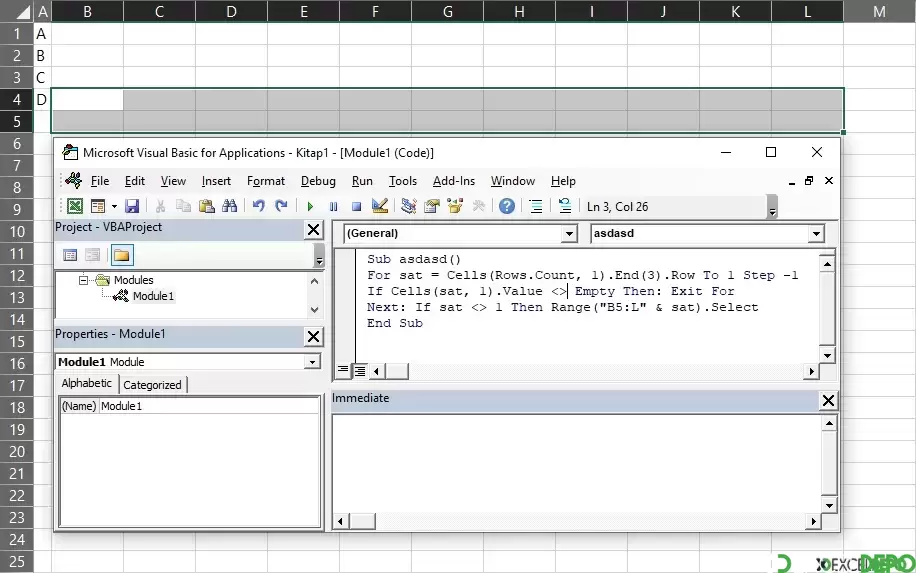Undo the last edit
Image resolution: width=916 pixels, height=573 pixels.
pyautogui.click(x=258, y=206)
